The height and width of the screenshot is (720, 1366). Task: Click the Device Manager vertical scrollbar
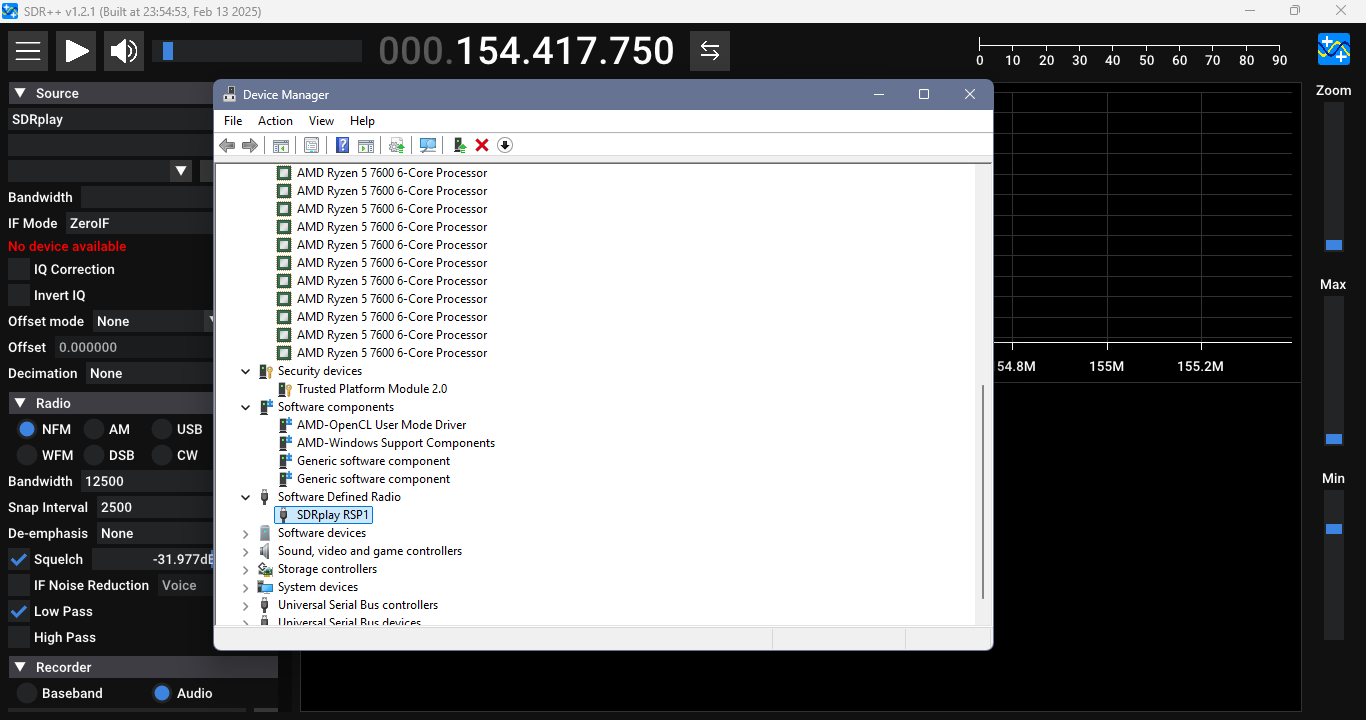click(x=984, y=492)
